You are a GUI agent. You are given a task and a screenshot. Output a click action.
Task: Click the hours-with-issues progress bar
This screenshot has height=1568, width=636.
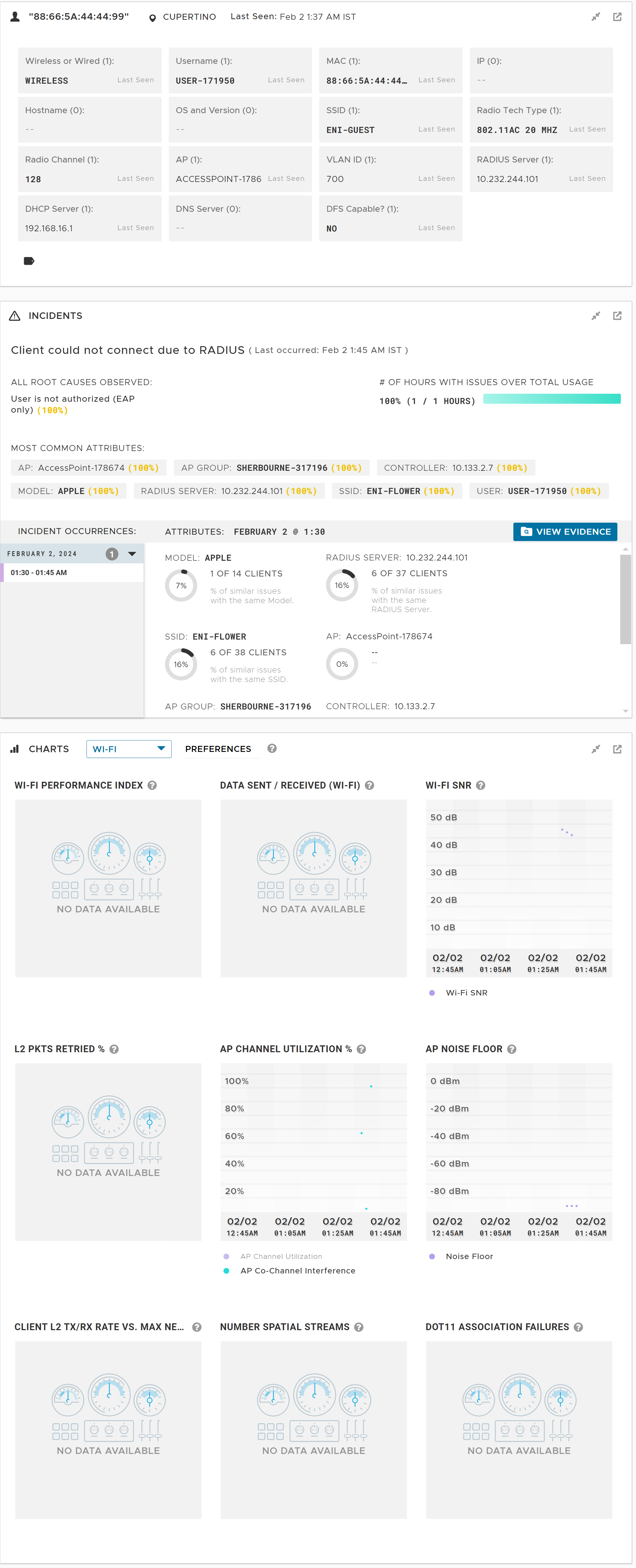pos(551,399)
